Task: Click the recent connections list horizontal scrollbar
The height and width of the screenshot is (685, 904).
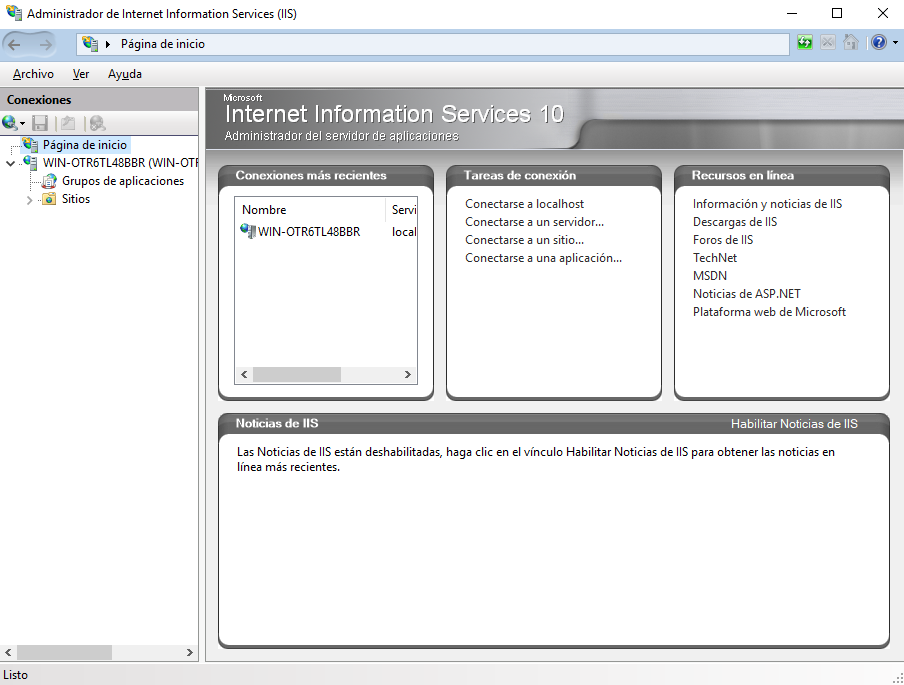Action: pos(296,374)
